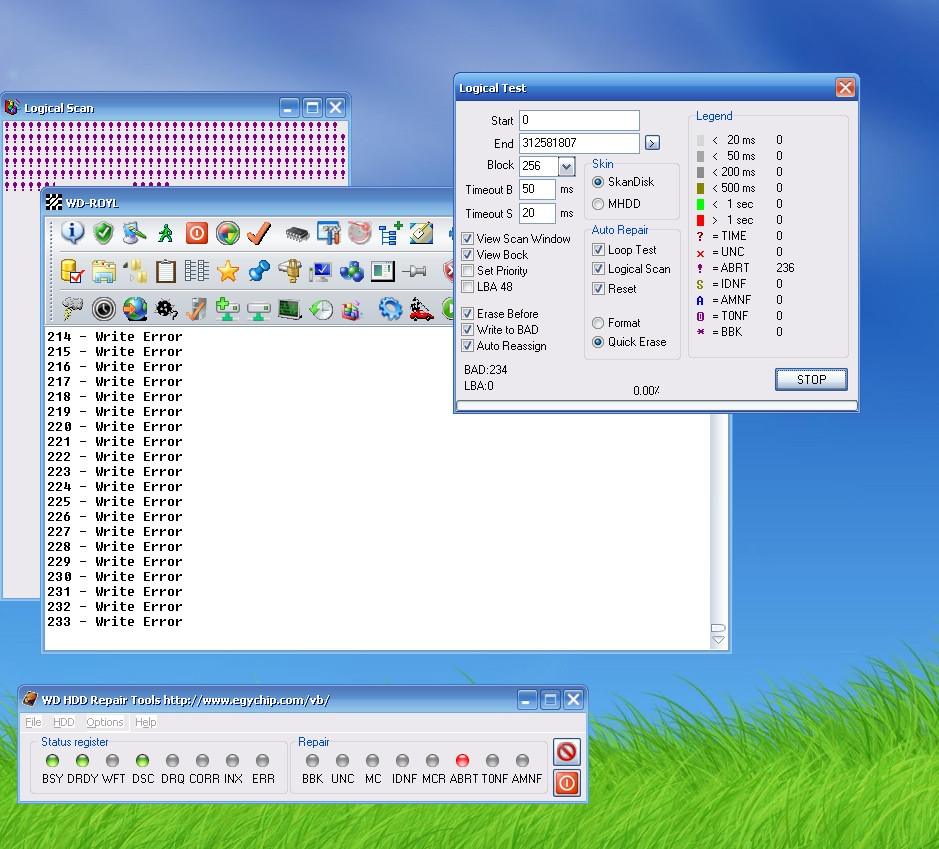Image resolution: width=939 pixels, height=849 pixels.
Task: Open the Block size dropdown
Action: coord(567,166)
